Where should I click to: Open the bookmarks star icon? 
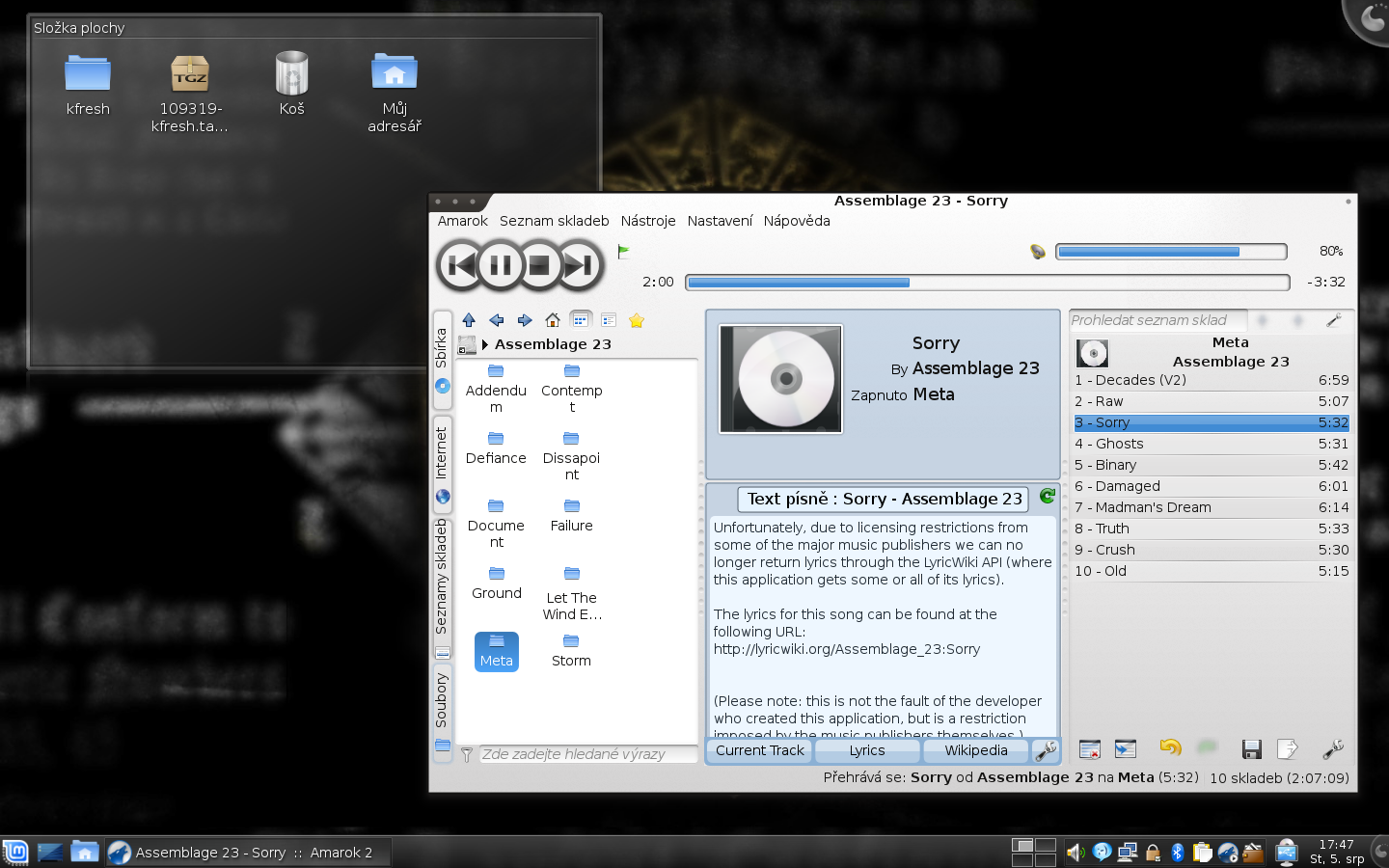coord(637,320)
